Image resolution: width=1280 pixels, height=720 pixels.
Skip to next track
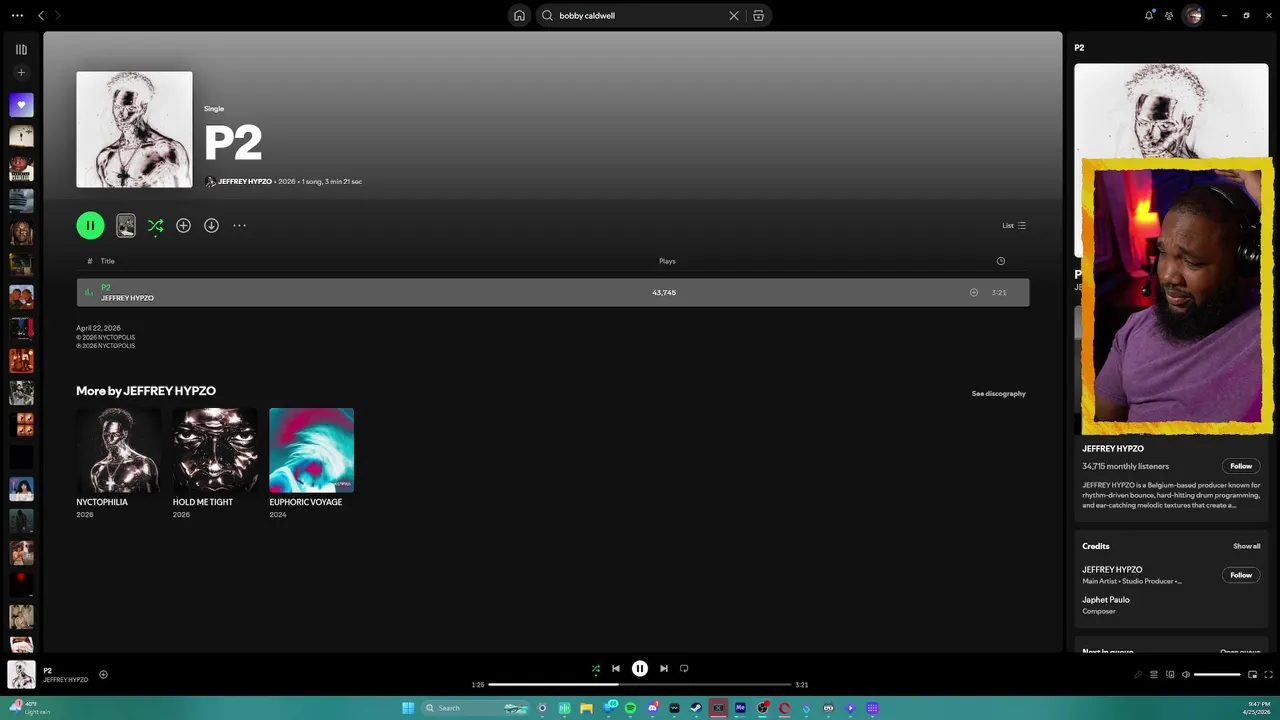coord(664,668)
